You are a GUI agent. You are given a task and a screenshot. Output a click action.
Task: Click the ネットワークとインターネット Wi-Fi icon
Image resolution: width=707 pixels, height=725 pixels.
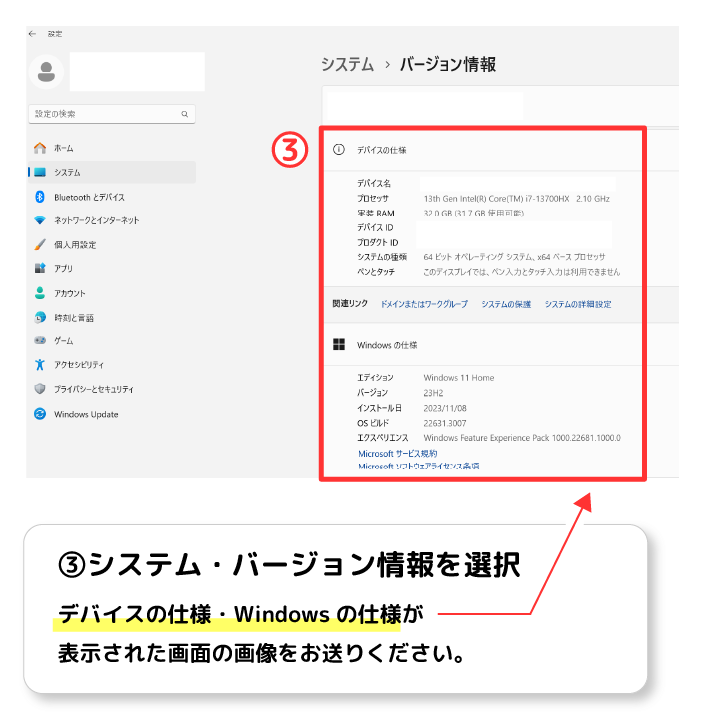[40, 220]
